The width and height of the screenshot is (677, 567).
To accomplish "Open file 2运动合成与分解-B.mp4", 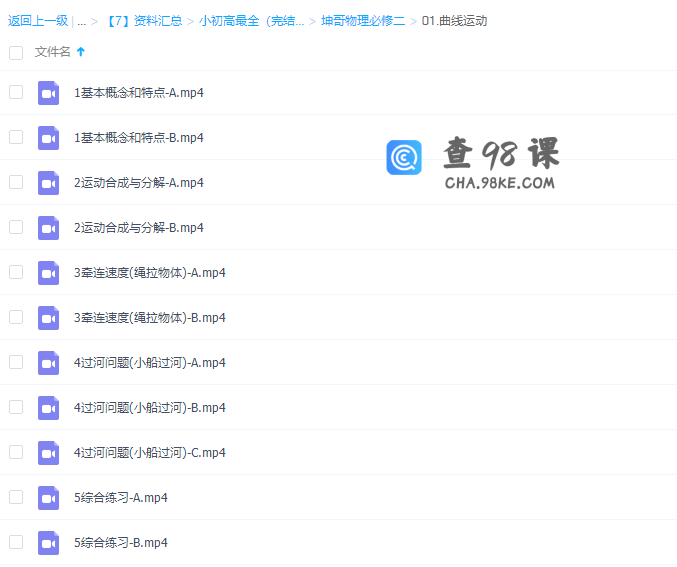I will click(139, 228).
